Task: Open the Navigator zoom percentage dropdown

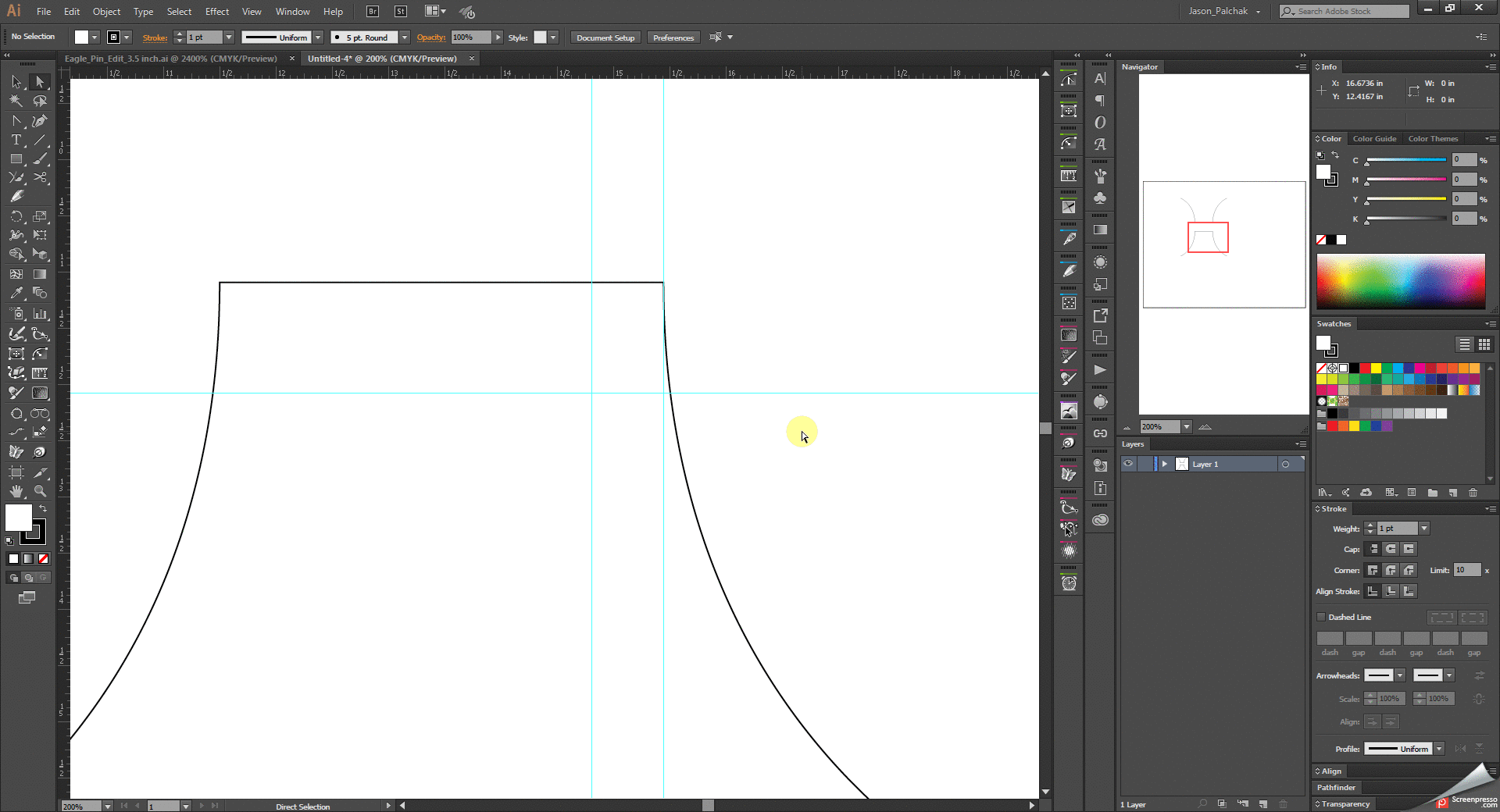Action: tap(1186, 426)
